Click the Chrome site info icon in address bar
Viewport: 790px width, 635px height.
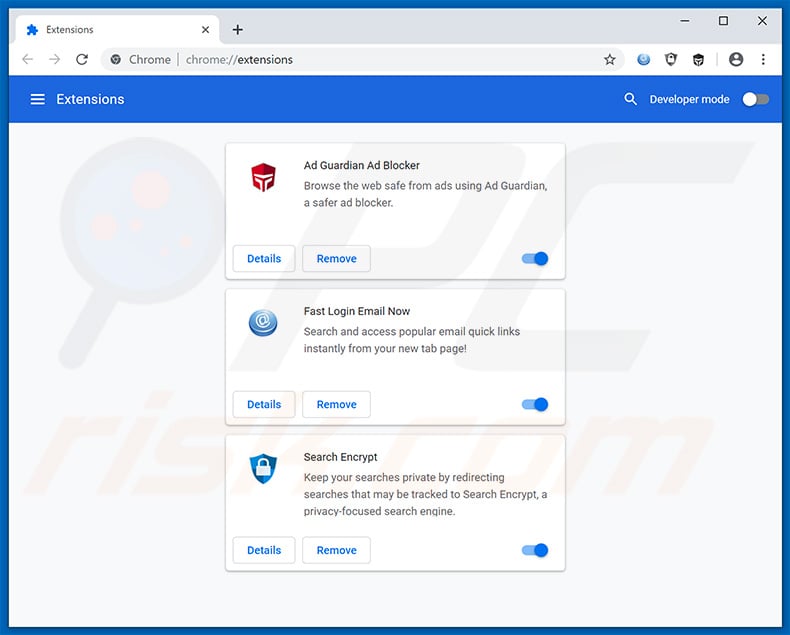coord(116,59)
